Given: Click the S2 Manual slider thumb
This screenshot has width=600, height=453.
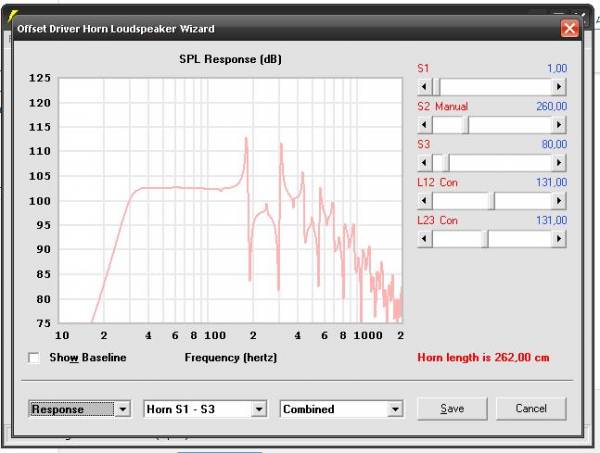Looking at the screenshot, I should point(465,125).
